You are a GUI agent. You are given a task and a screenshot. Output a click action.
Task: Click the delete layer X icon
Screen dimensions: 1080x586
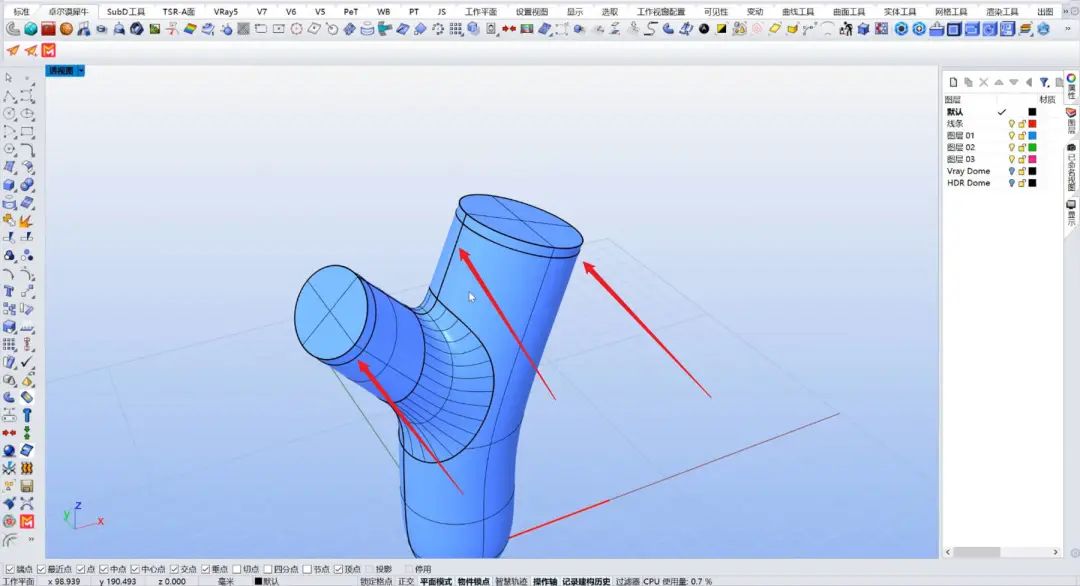click(983, 82)
